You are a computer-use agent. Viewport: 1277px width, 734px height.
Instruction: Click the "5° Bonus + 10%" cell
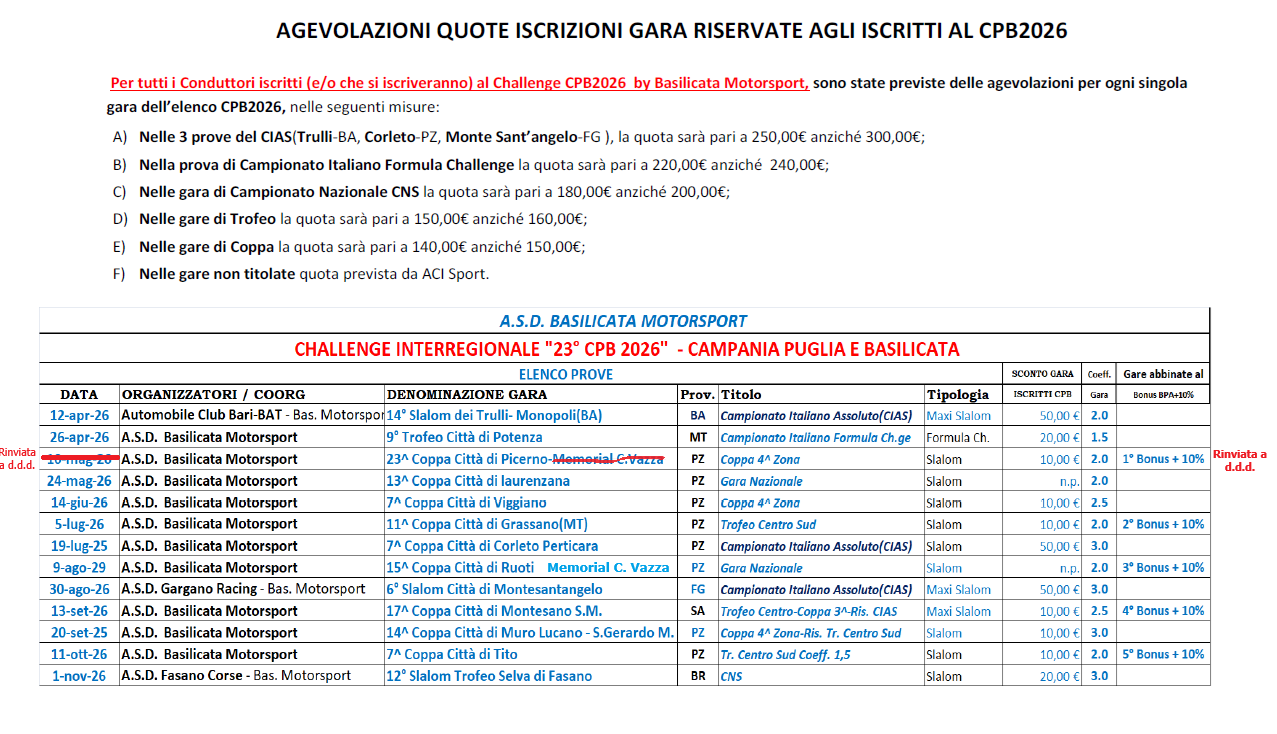click(x=1163, y=654)
